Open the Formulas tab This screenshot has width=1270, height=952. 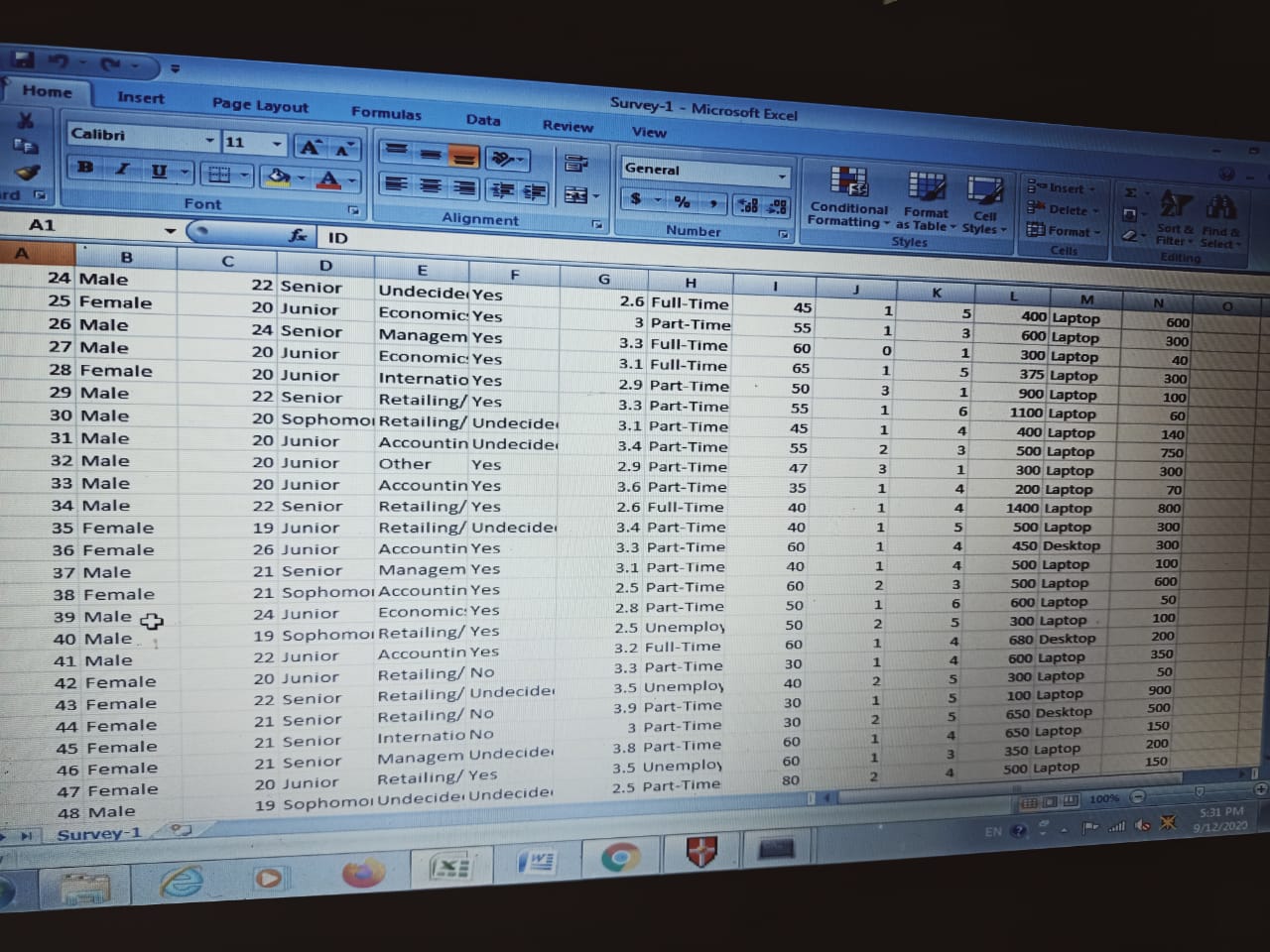coord(386,112)
